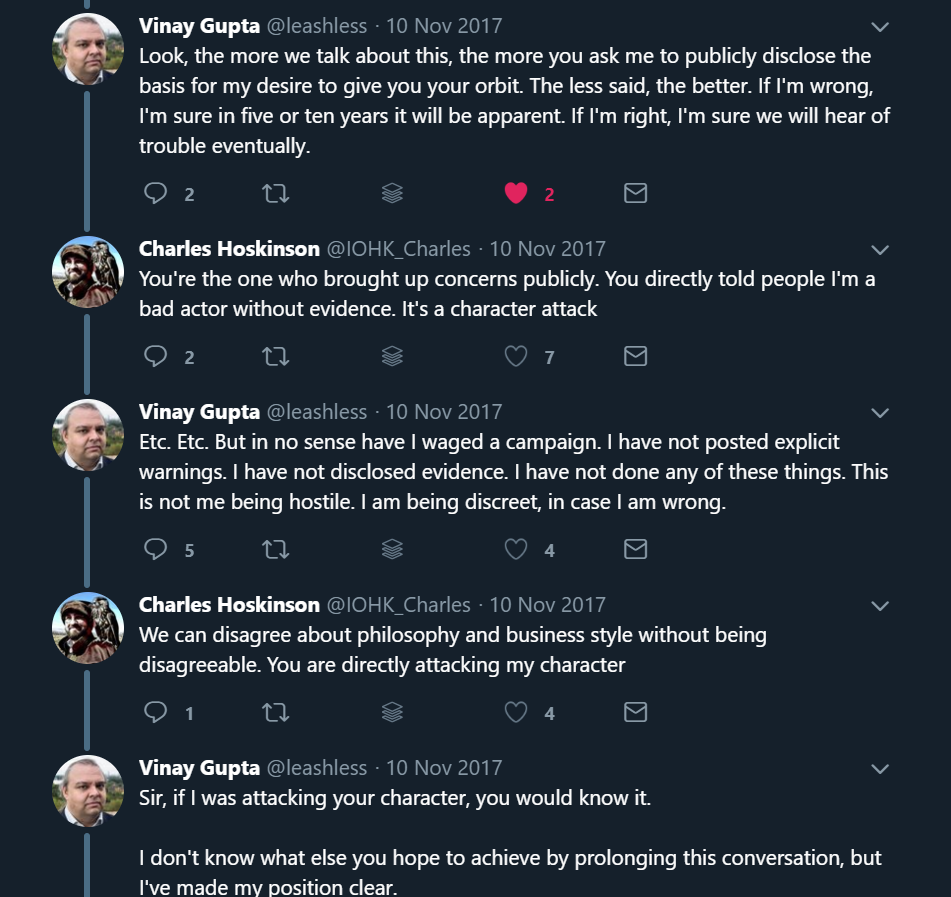Click Vinay Gupta's avatar on 'Etc. Etc.' tweet
Viewport: 951px width, 897px height.
pyautogui.click(x=88, y=435)
